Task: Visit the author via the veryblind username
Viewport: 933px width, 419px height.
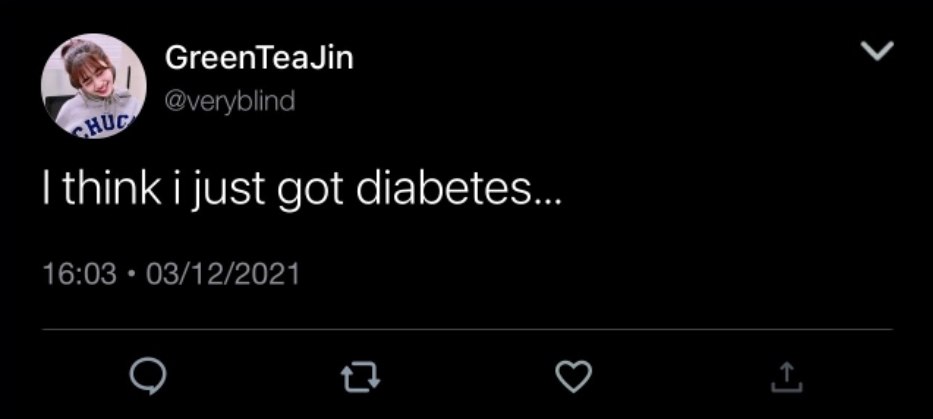Action: (230, 102)
